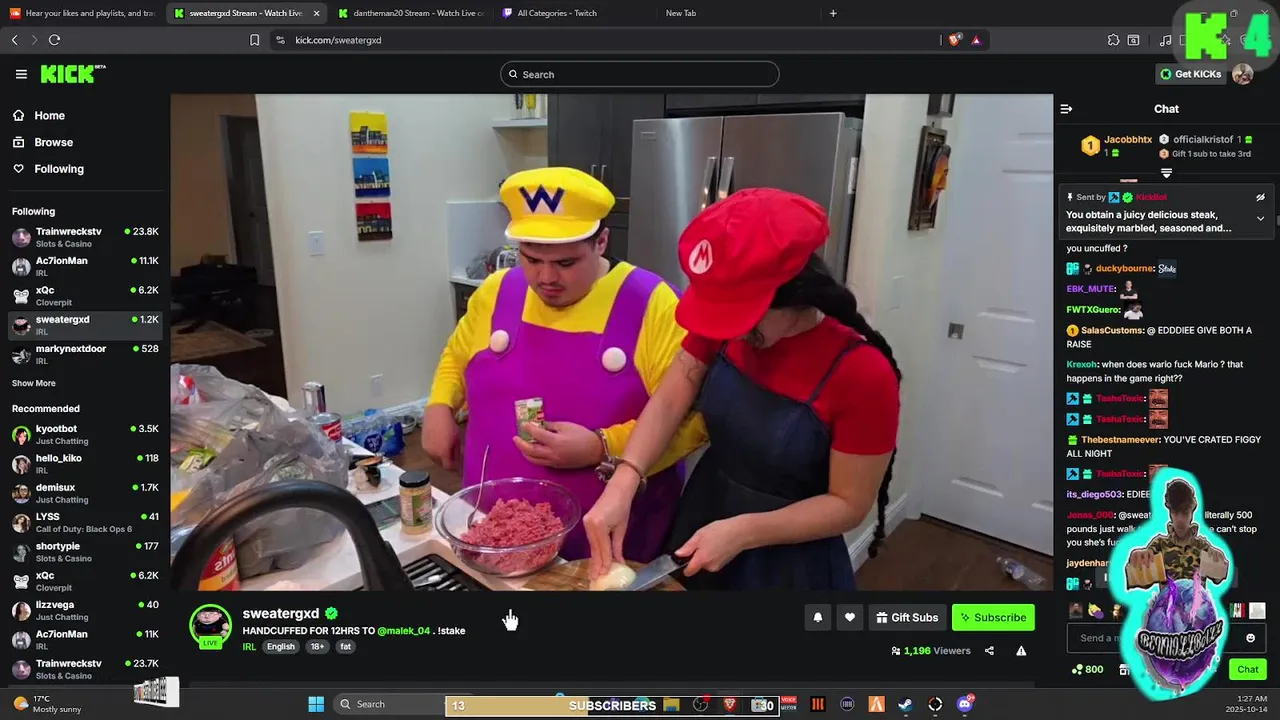
Task: Click duckybourne username in chat
Action: point(1125,268)
